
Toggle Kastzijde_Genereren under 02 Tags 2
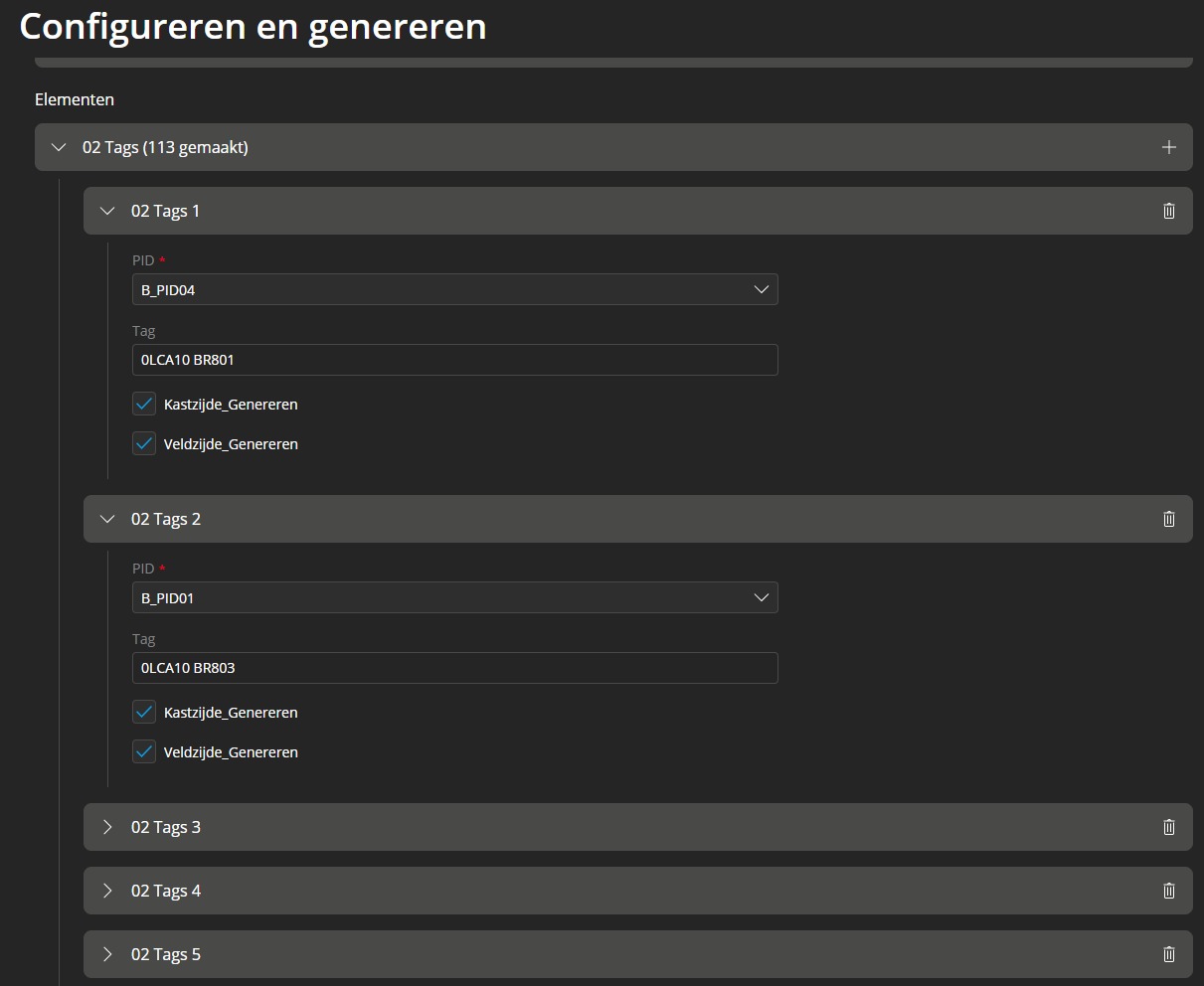(x=144, y=713)
